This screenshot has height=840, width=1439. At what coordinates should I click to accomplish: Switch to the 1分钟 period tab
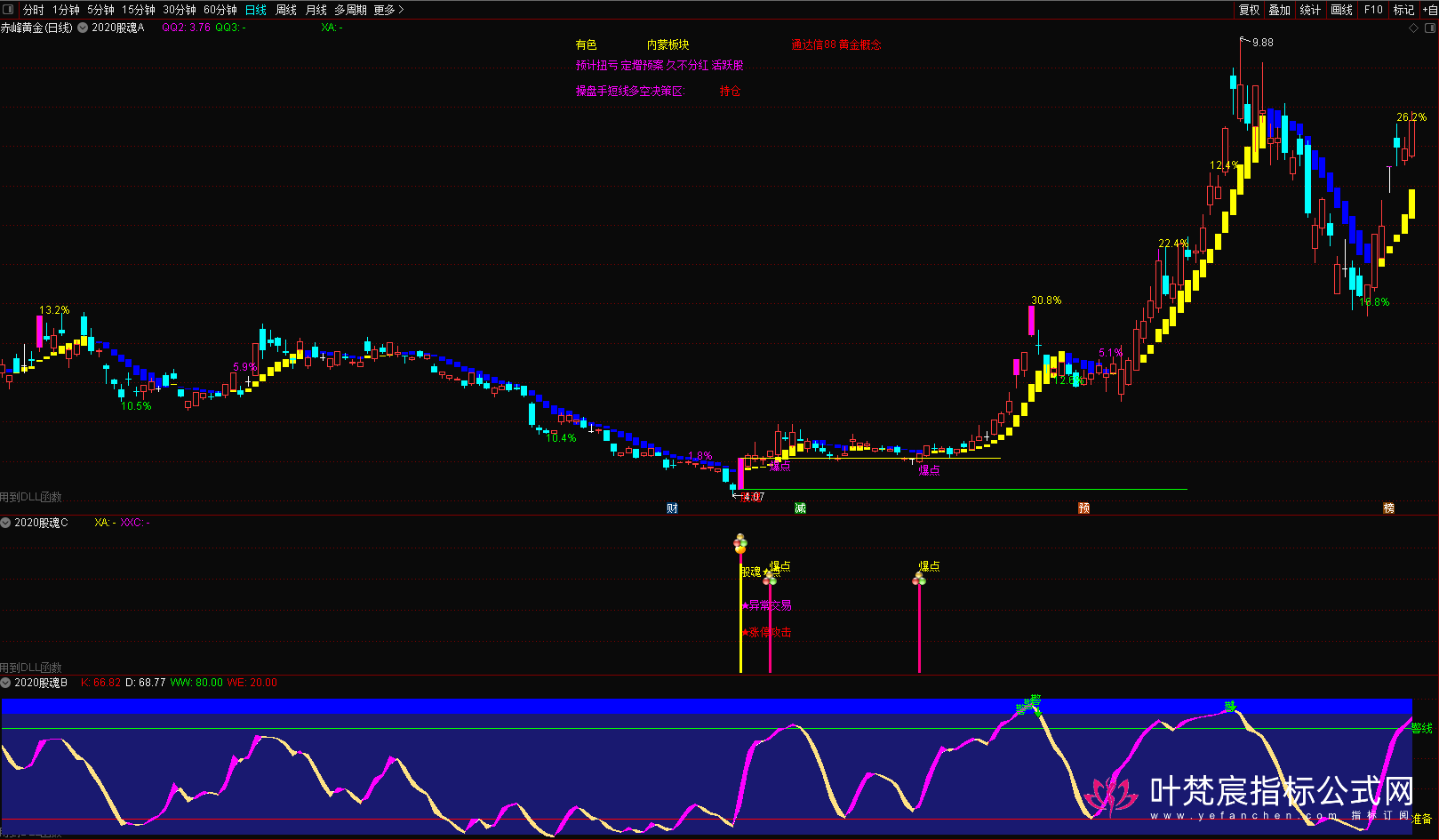66,10
